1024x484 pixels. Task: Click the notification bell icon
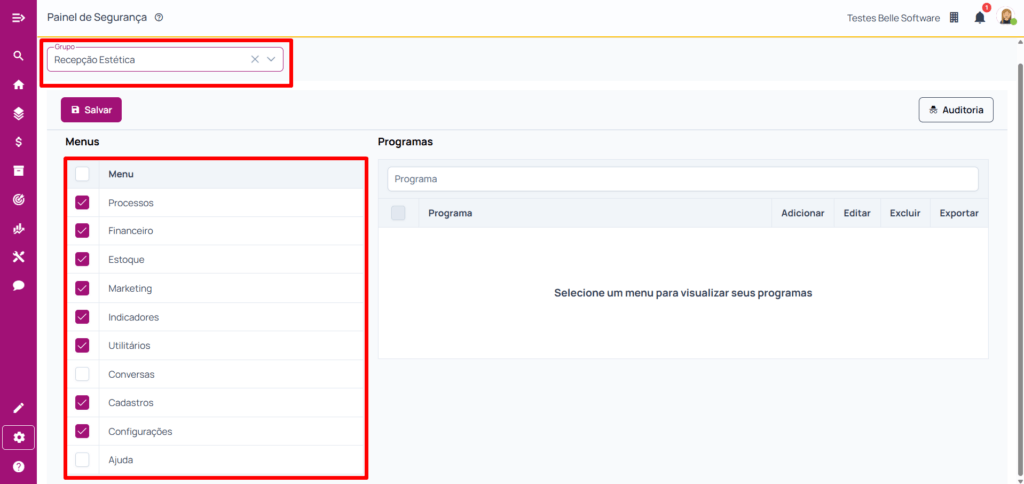(980, 17)
